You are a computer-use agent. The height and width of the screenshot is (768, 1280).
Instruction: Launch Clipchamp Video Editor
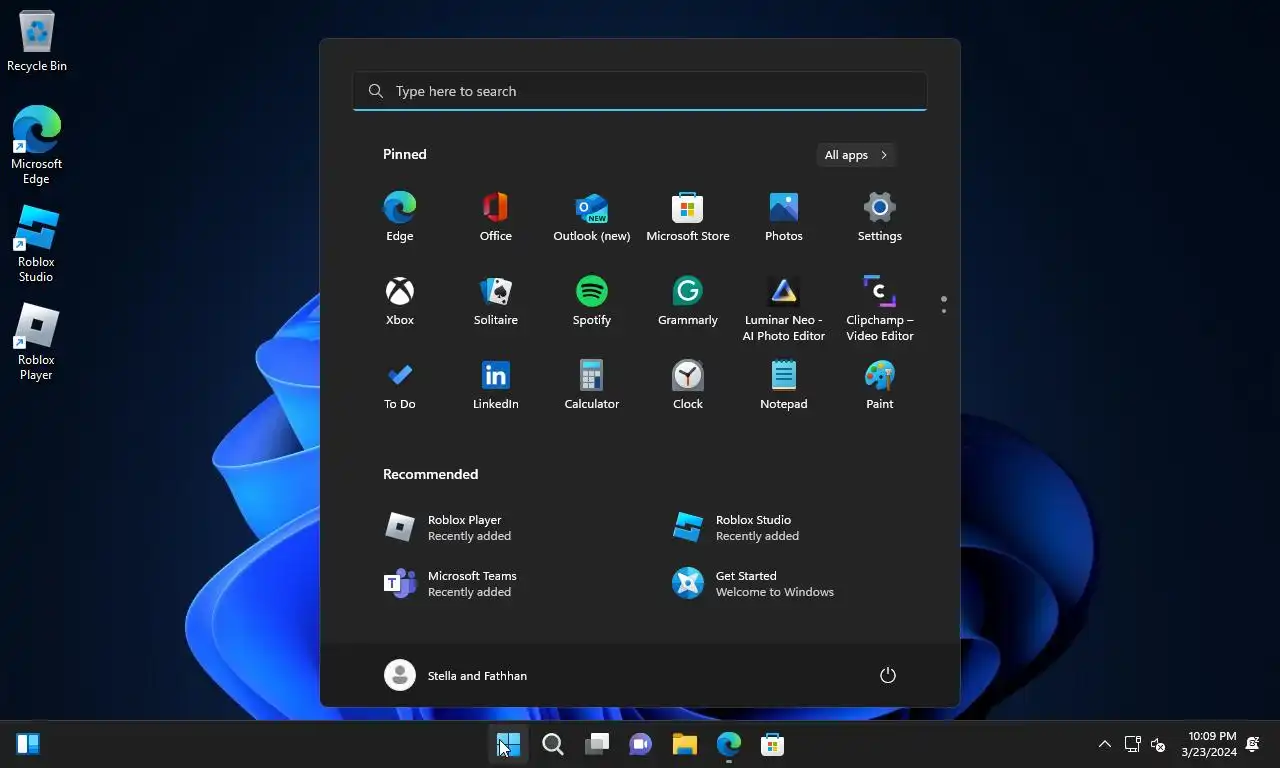879,309
